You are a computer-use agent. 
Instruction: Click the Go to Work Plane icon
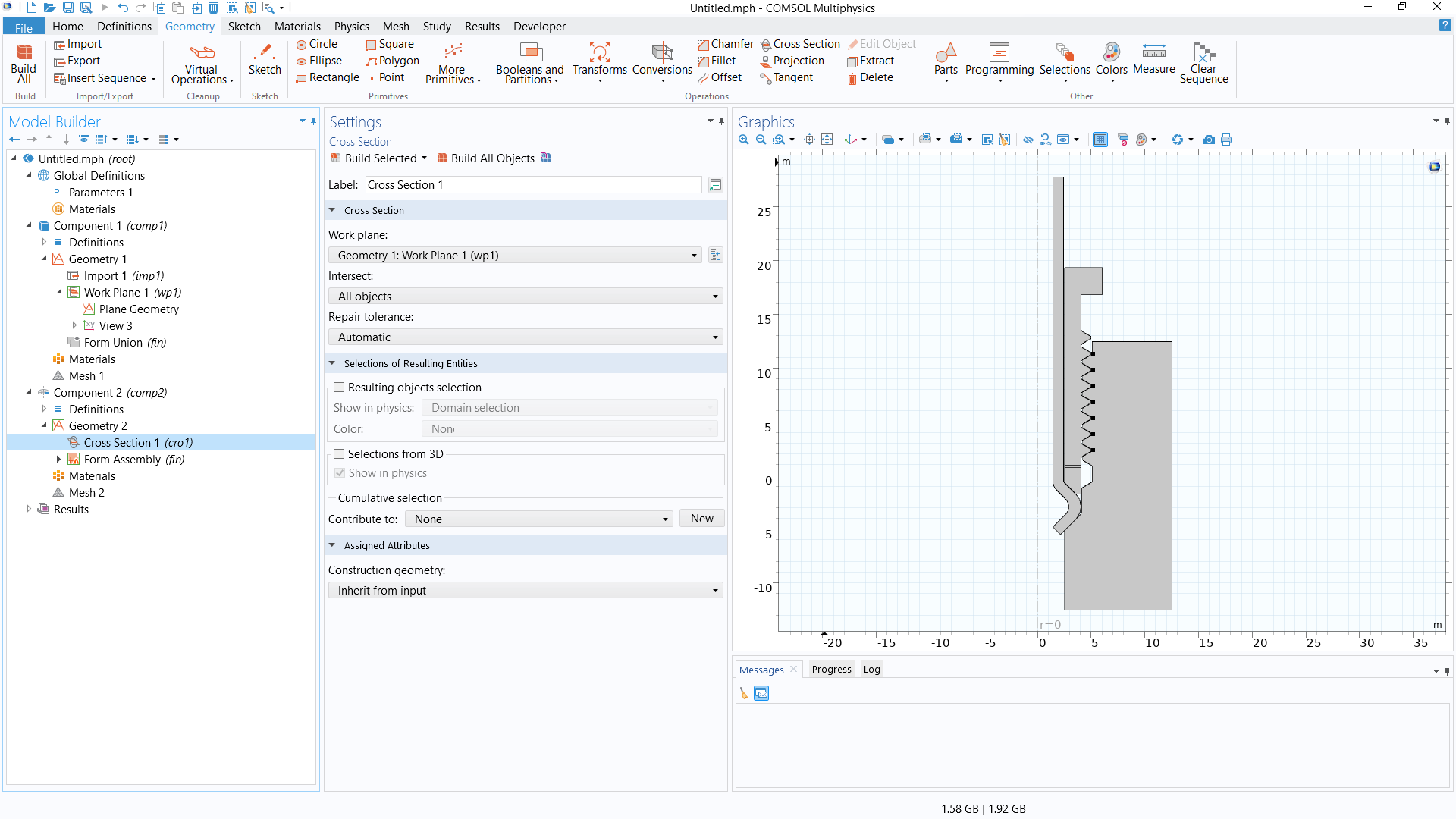pos(716,256)
